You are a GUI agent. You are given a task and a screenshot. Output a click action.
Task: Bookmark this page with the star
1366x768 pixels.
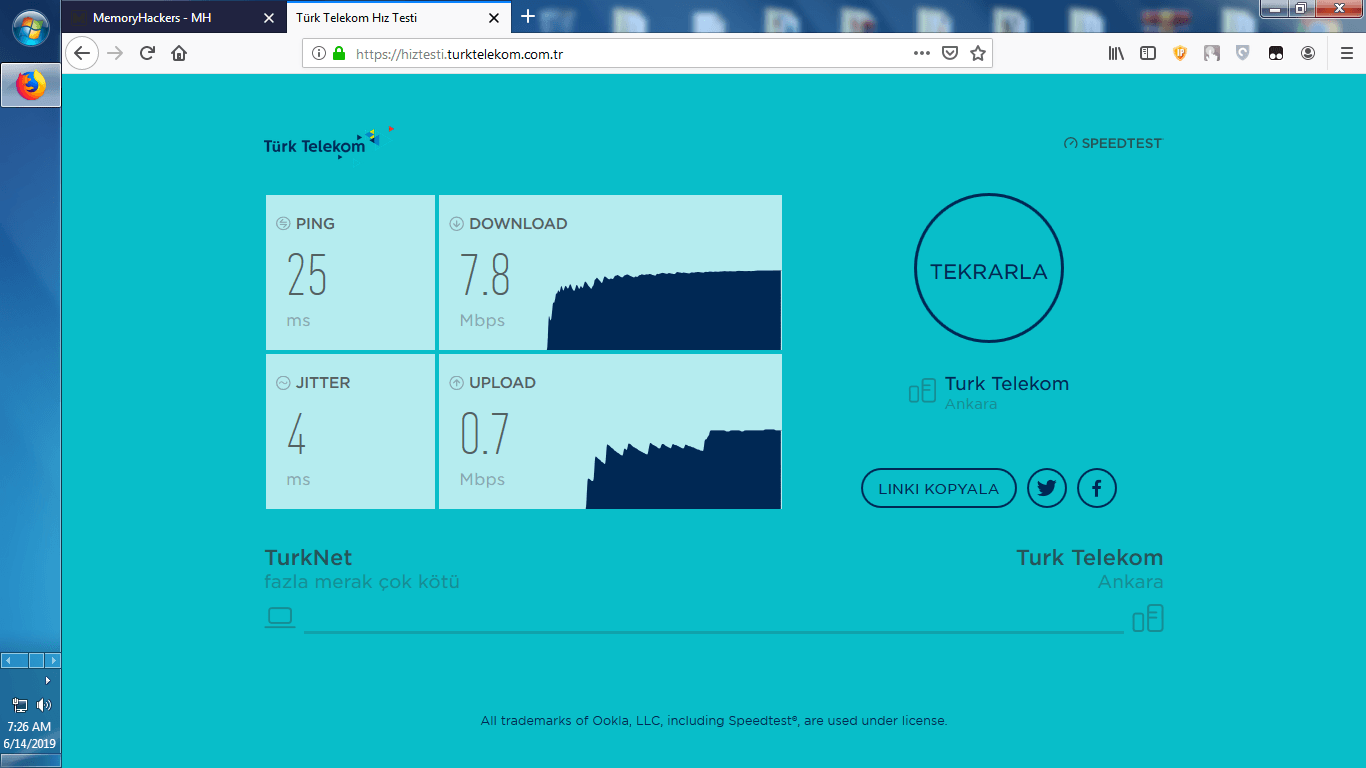(x=978, y=54)
